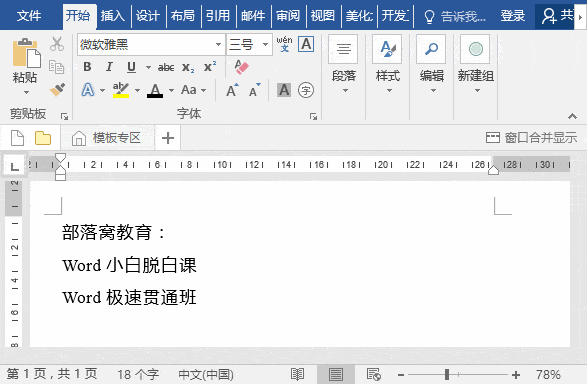
Task: Open the 文件 File menu
Action: 29,16
